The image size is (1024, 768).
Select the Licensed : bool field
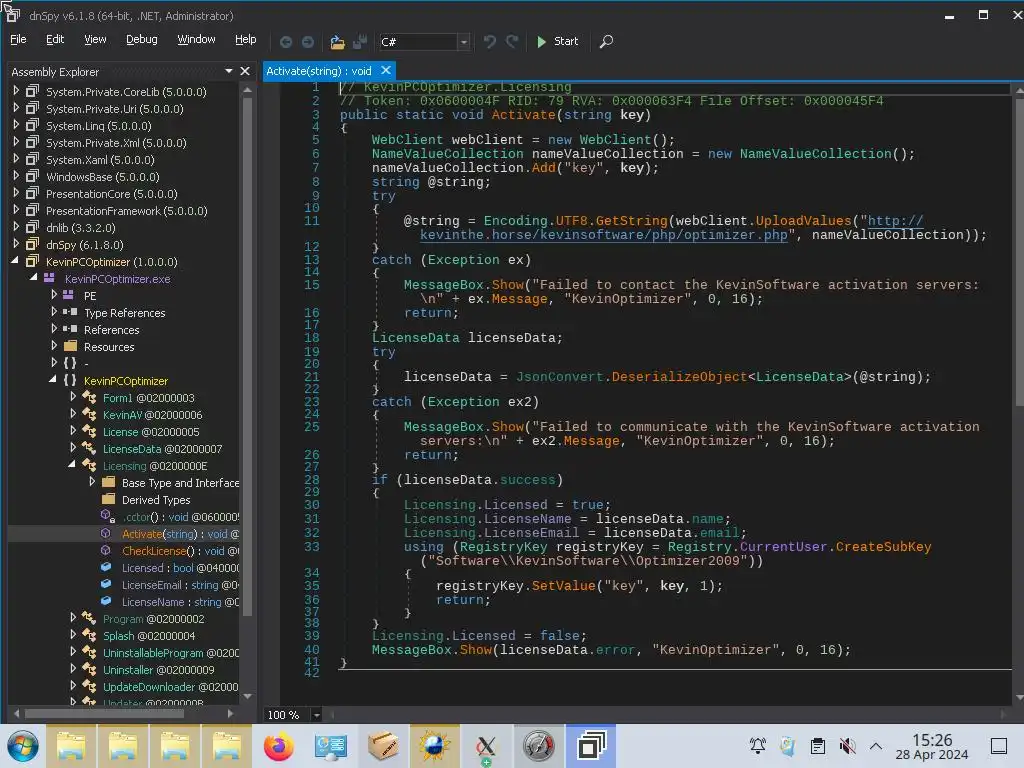coord(180,568)
